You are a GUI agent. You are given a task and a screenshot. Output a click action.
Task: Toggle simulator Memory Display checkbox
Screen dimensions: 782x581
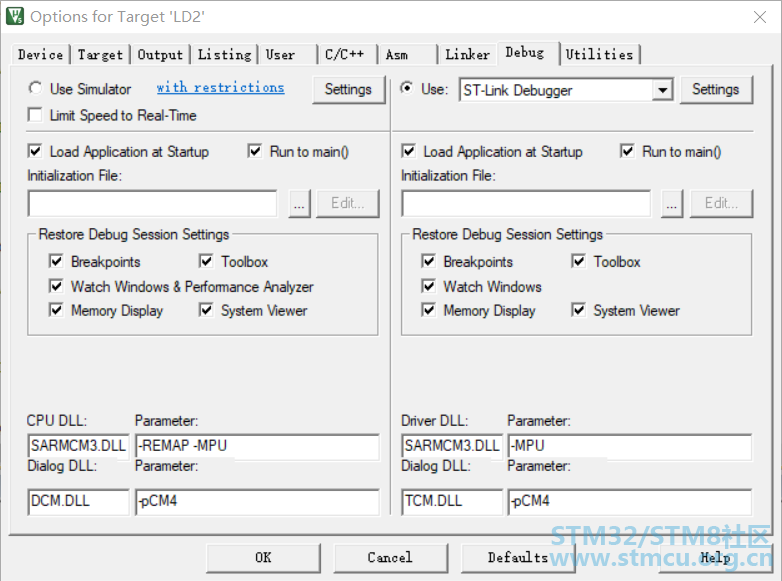[x=56, y=310]
